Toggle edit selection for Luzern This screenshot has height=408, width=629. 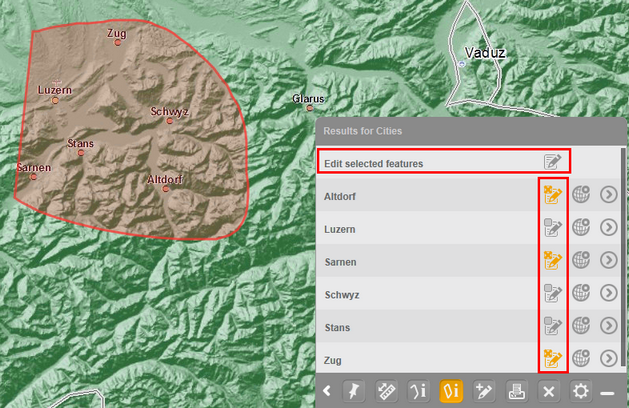pos(552,227)
